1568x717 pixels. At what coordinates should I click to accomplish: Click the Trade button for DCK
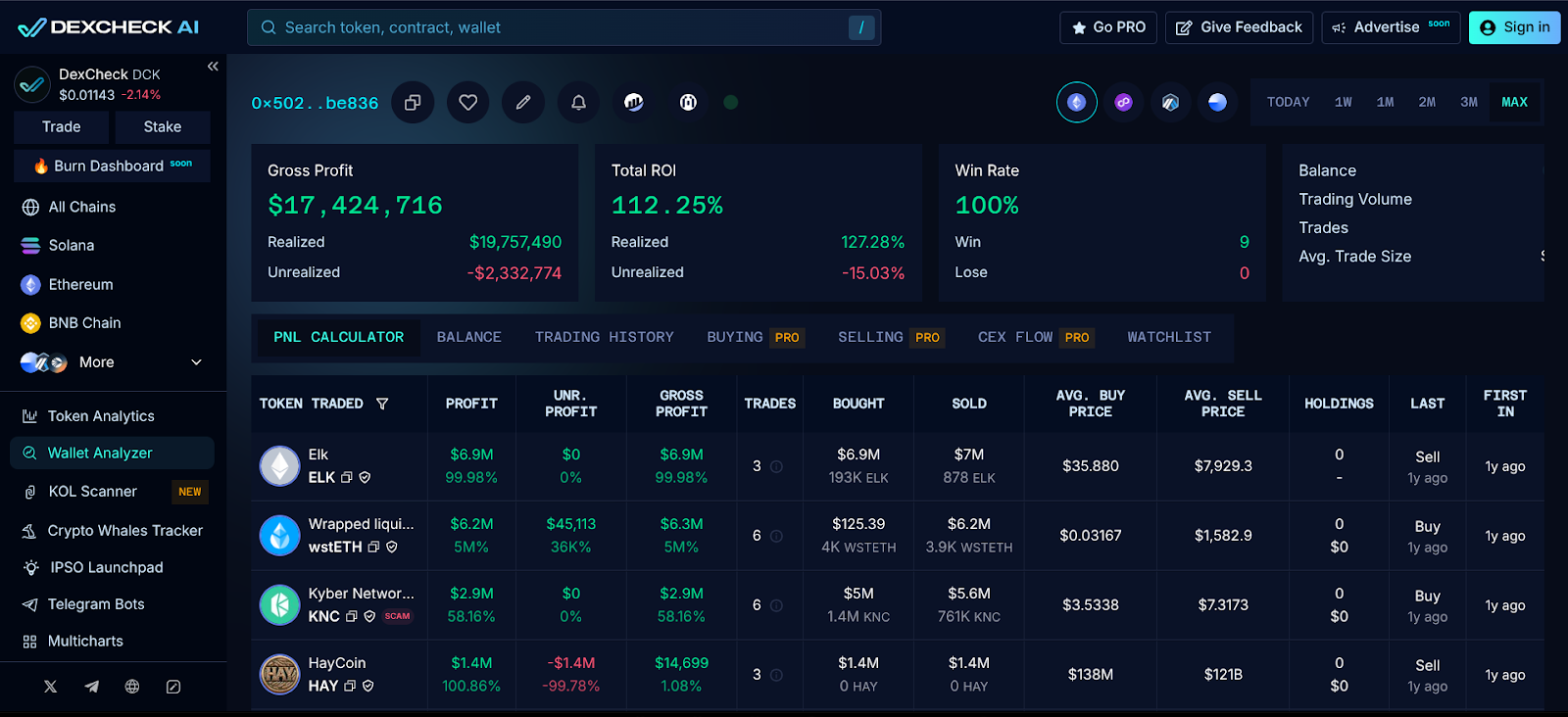pyautogui.click(x=62, y=127)
